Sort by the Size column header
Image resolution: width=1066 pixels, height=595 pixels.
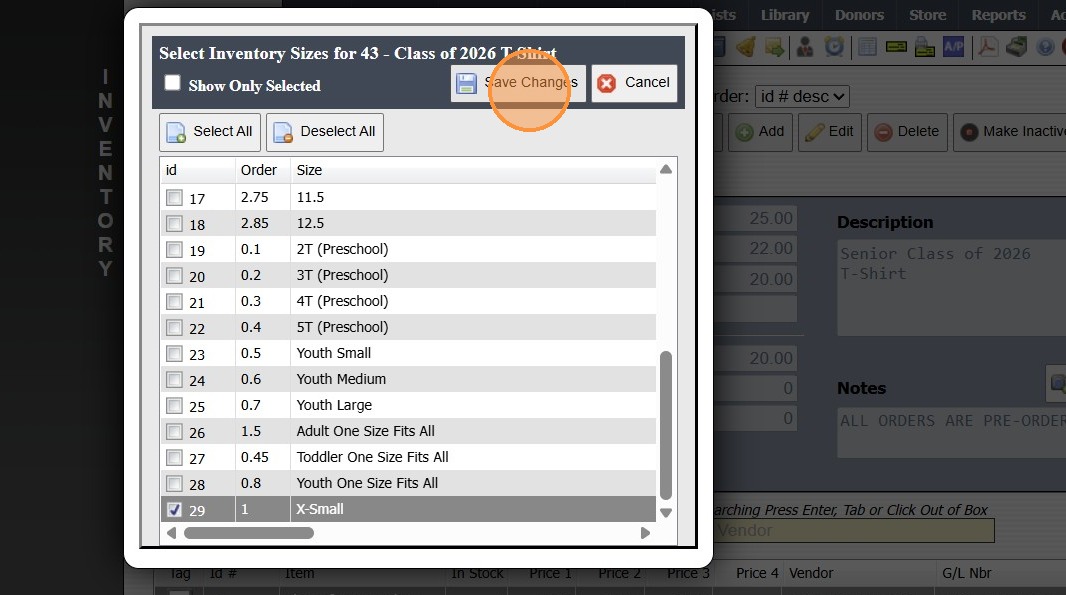[x=473, y=170]
